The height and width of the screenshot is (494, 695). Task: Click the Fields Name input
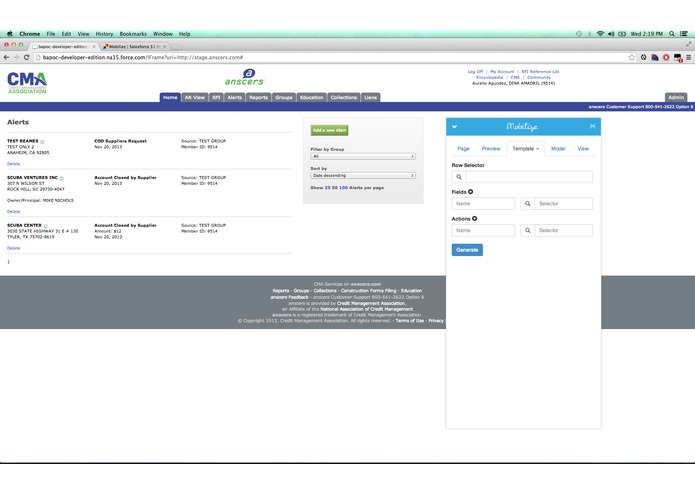point(483,204)
